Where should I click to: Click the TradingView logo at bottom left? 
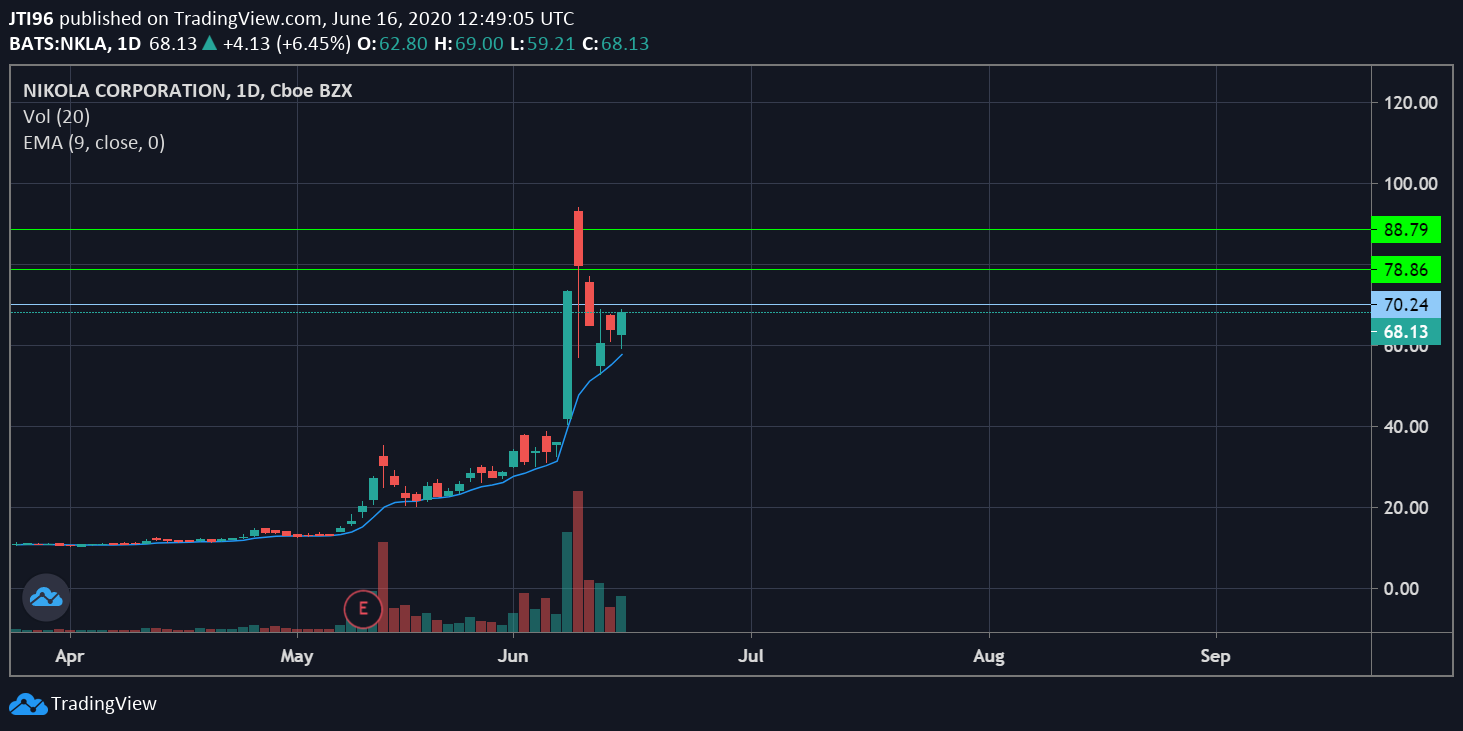(x=28, y=704)
